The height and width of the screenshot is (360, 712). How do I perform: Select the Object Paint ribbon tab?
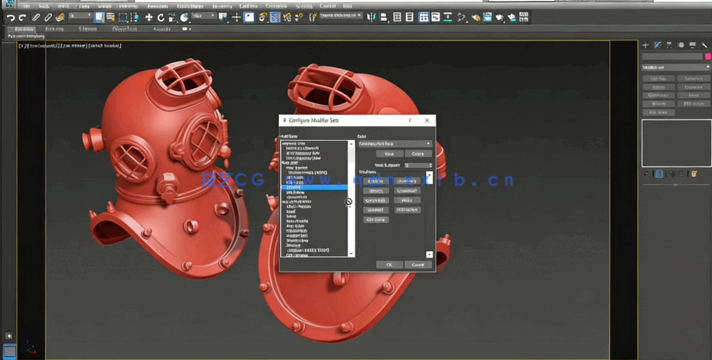click(124, 29)
